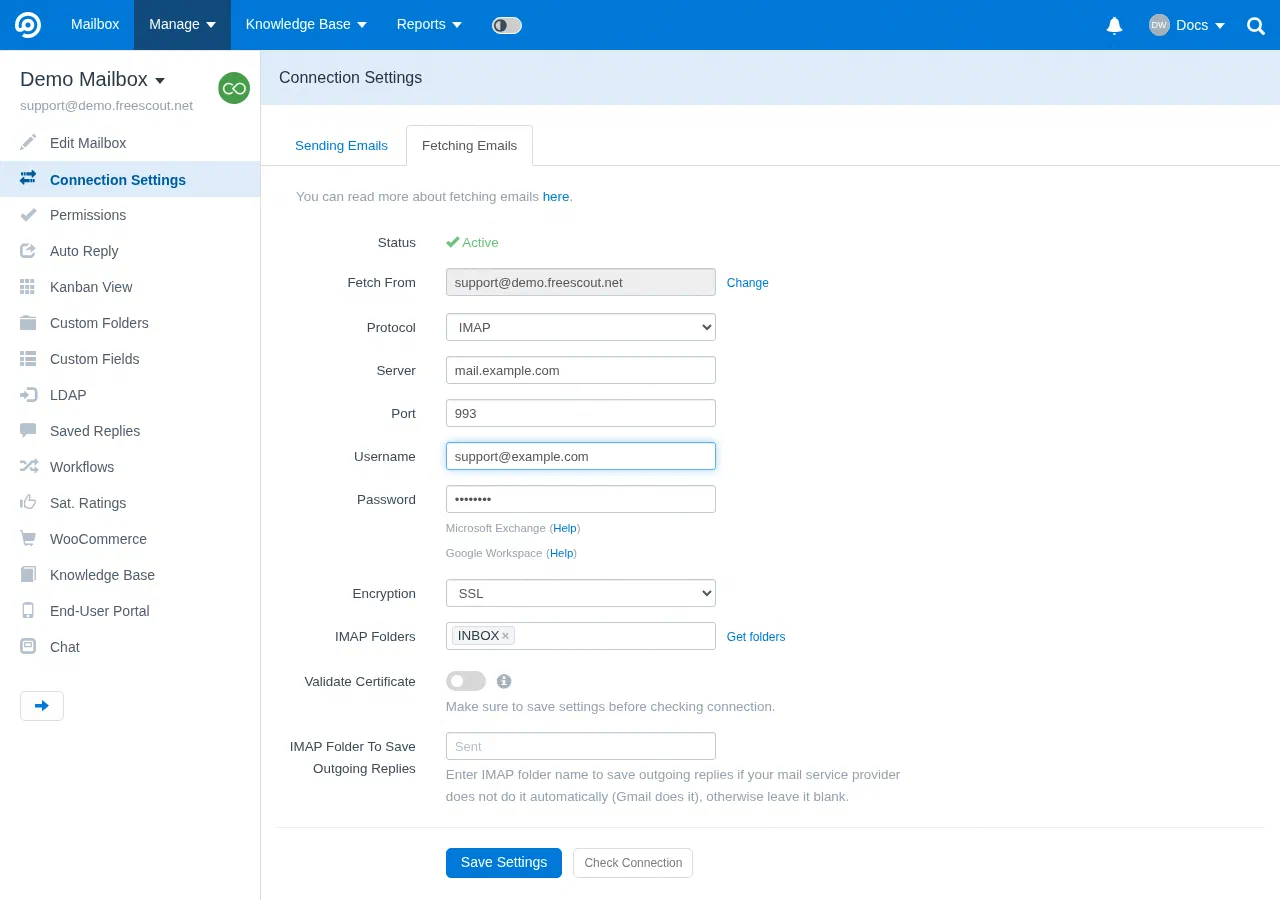This screenshot has width=1280, height=900.
Task: Open the Encryption dropdown
Action: 581,593
